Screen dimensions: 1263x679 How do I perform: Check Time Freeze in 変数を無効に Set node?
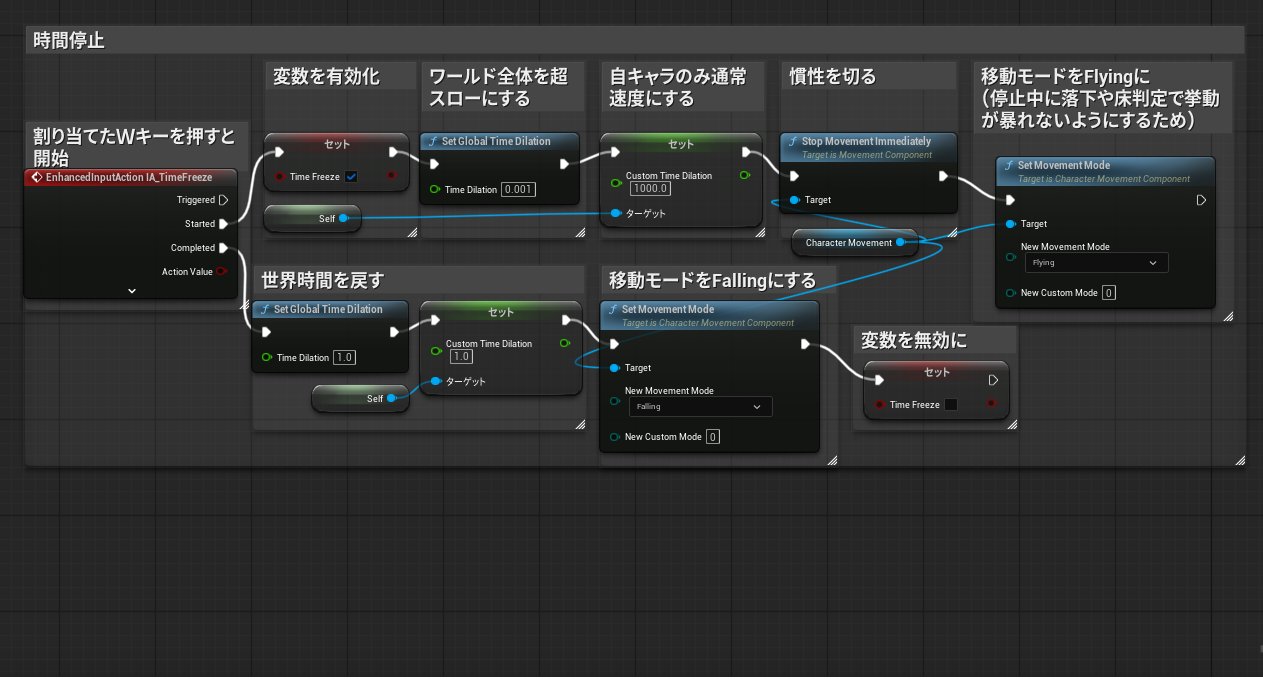click(951, 405)
